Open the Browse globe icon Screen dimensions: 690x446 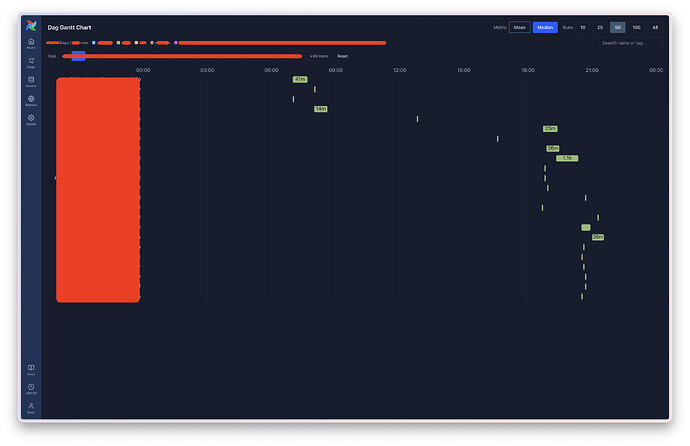[31, 100]
